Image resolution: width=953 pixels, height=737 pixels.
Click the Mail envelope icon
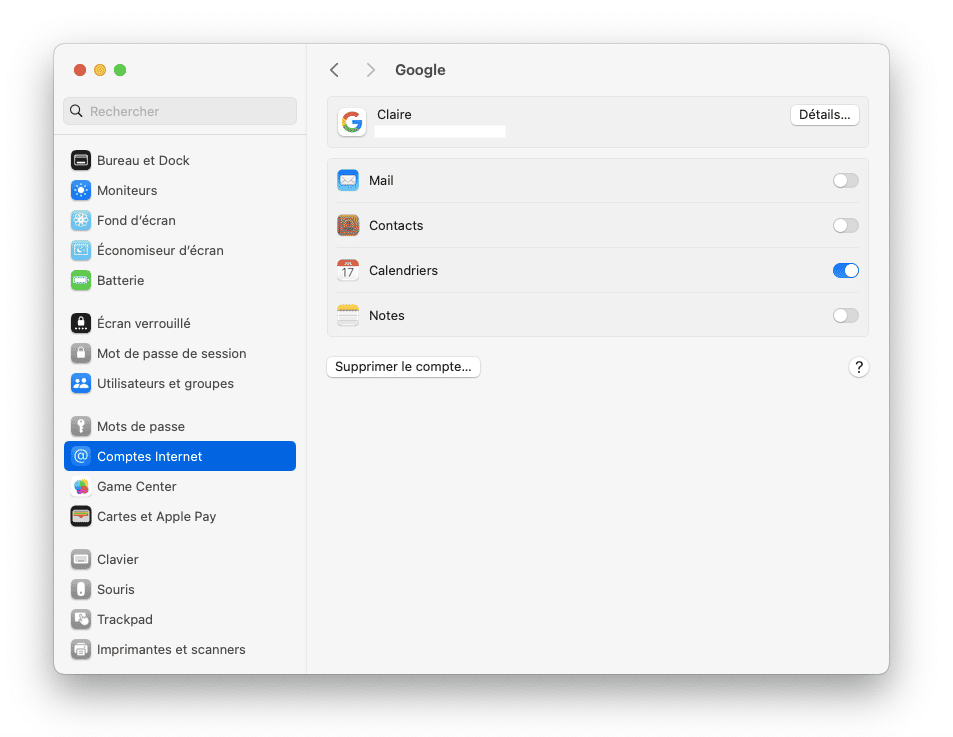pos(348,180)
